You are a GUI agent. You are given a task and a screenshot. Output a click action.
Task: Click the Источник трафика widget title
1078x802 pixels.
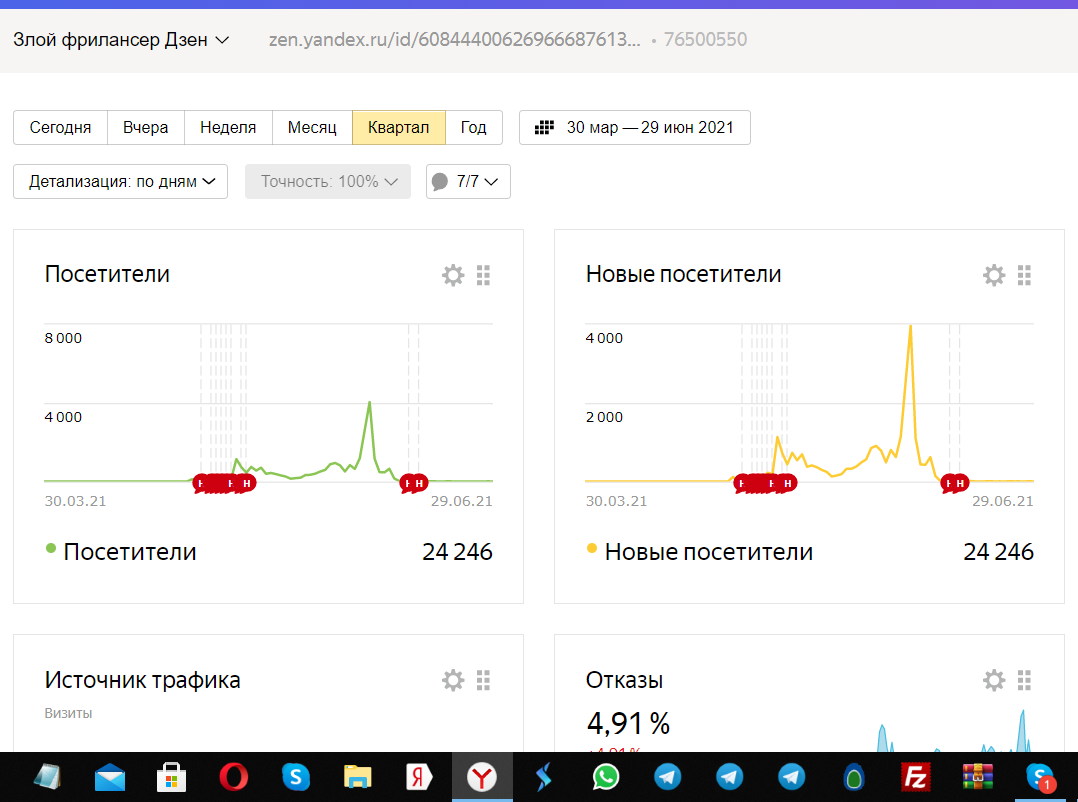(x=142, y=680)
